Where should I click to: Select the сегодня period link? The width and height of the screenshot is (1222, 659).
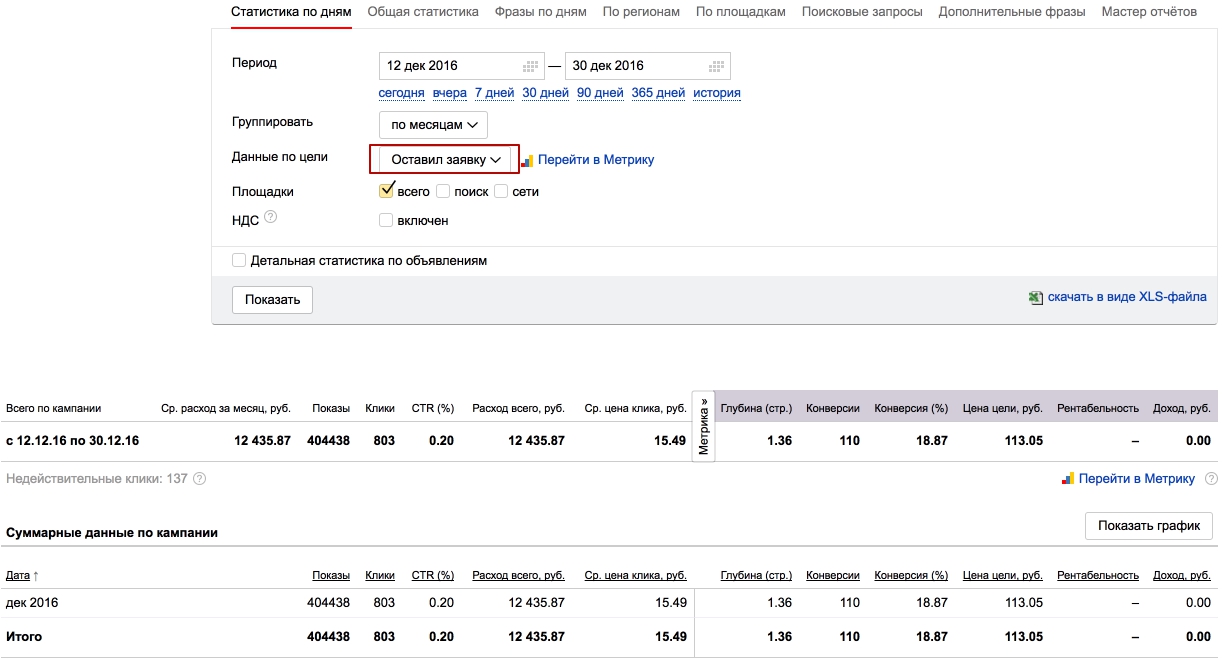tap(401, 93)
